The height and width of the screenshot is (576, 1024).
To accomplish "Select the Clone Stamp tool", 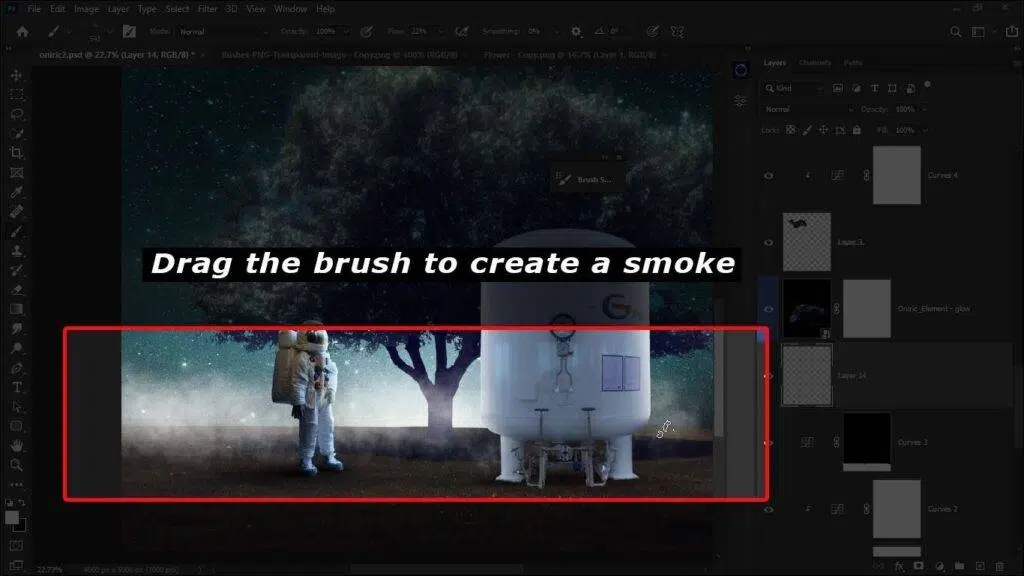I will click(x=16, y=251).
